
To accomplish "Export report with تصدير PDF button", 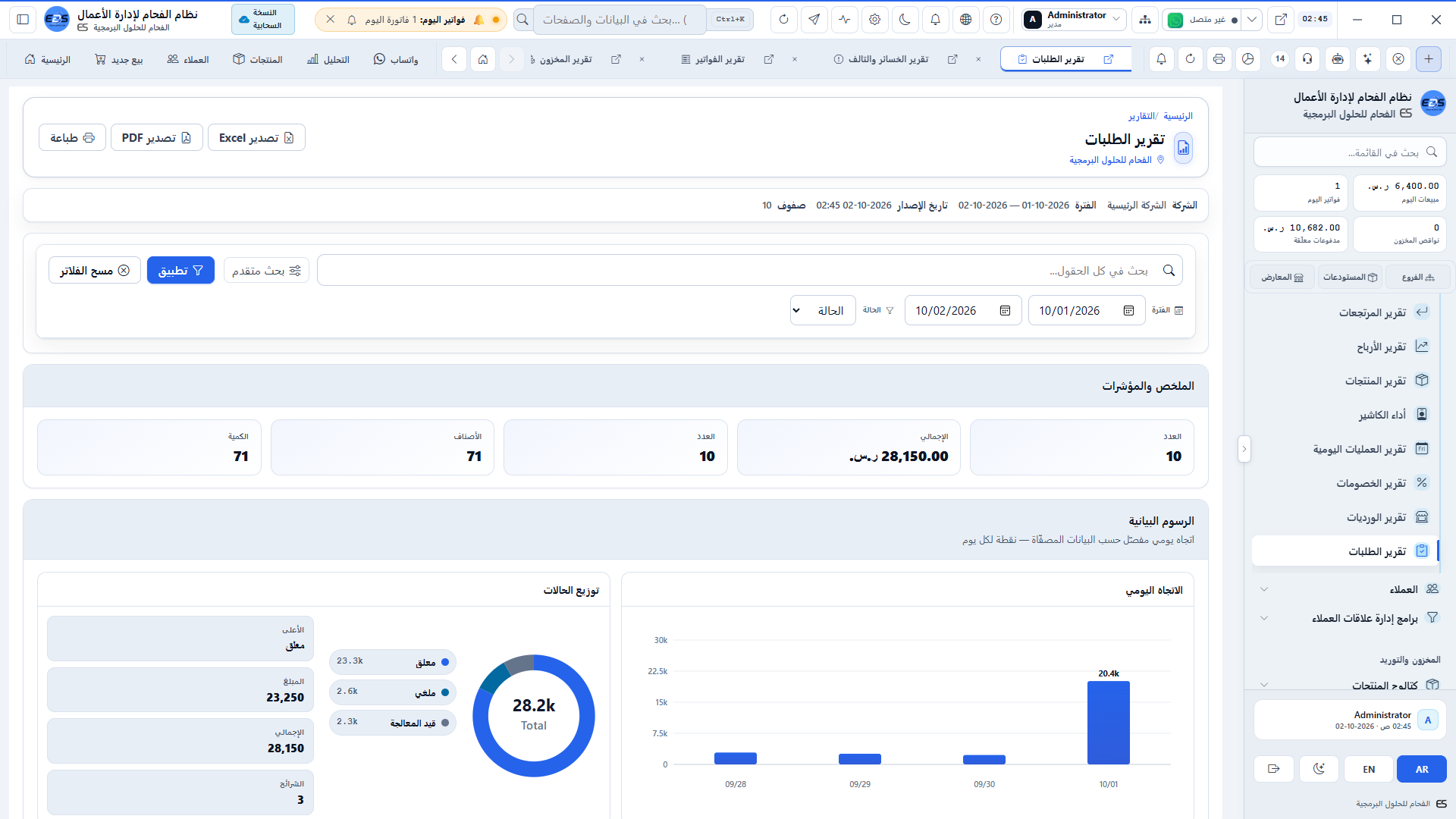I will tap(157, 138).
